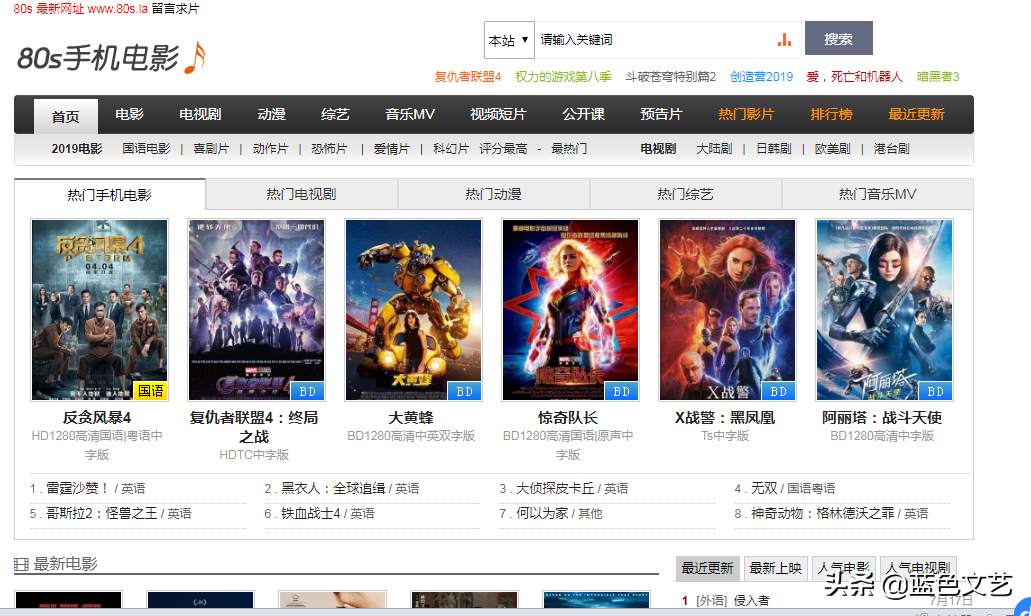Select 音乐MV in the main navigation
The width and height of the screenshot is (1031, 616).
coord(410,114)
